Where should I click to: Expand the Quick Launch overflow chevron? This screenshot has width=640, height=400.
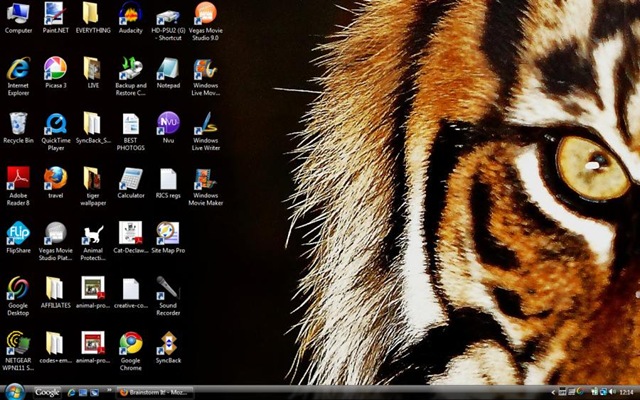tap(109, 390)
